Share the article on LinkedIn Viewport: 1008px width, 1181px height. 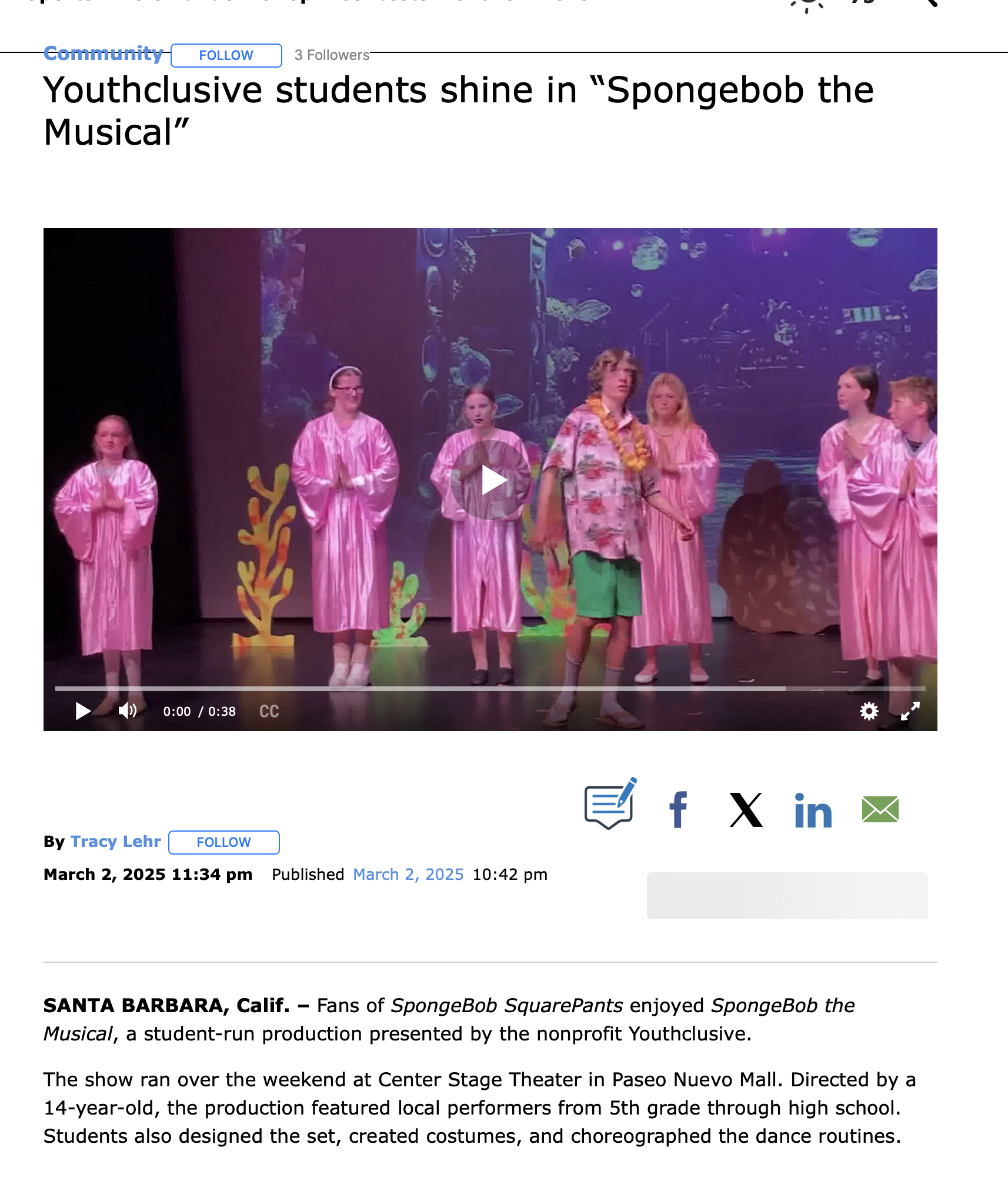tap(813, 810)
